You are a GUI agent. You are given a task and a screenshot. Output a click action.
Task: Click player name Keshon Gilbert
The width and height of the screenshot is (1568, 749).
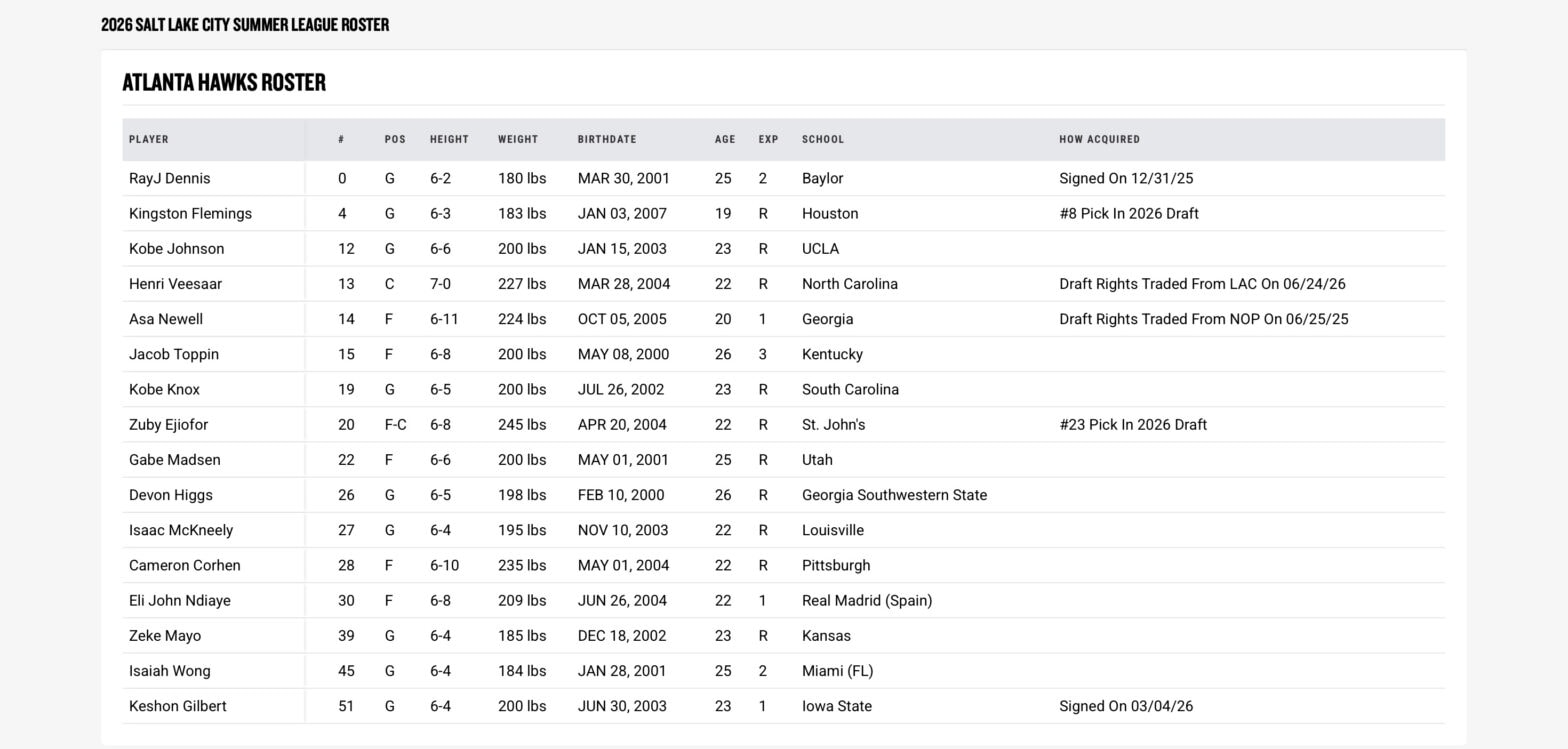[x=178, y=706]
